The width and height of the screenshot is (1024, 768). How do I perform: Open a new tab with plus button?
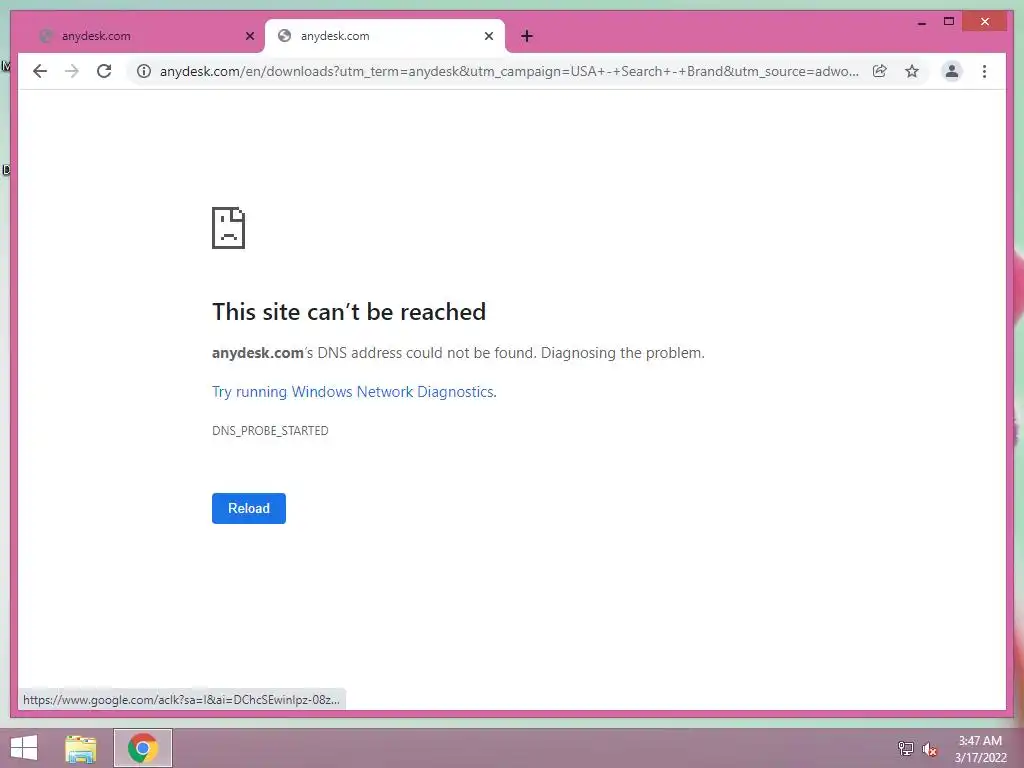point(527,37)
